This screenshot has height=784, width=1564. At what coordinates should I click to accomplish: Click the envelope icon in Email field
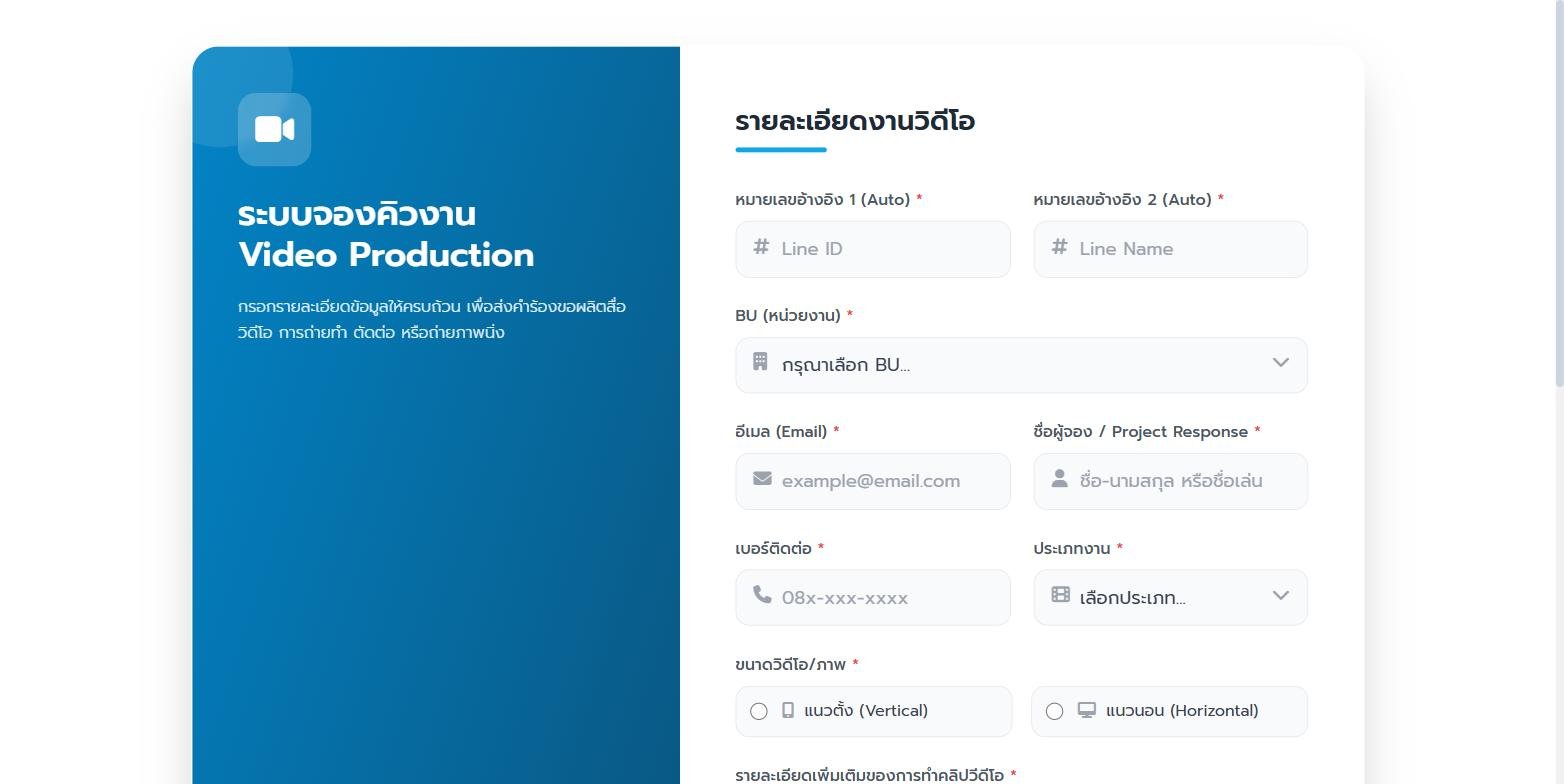coord(762,478)
